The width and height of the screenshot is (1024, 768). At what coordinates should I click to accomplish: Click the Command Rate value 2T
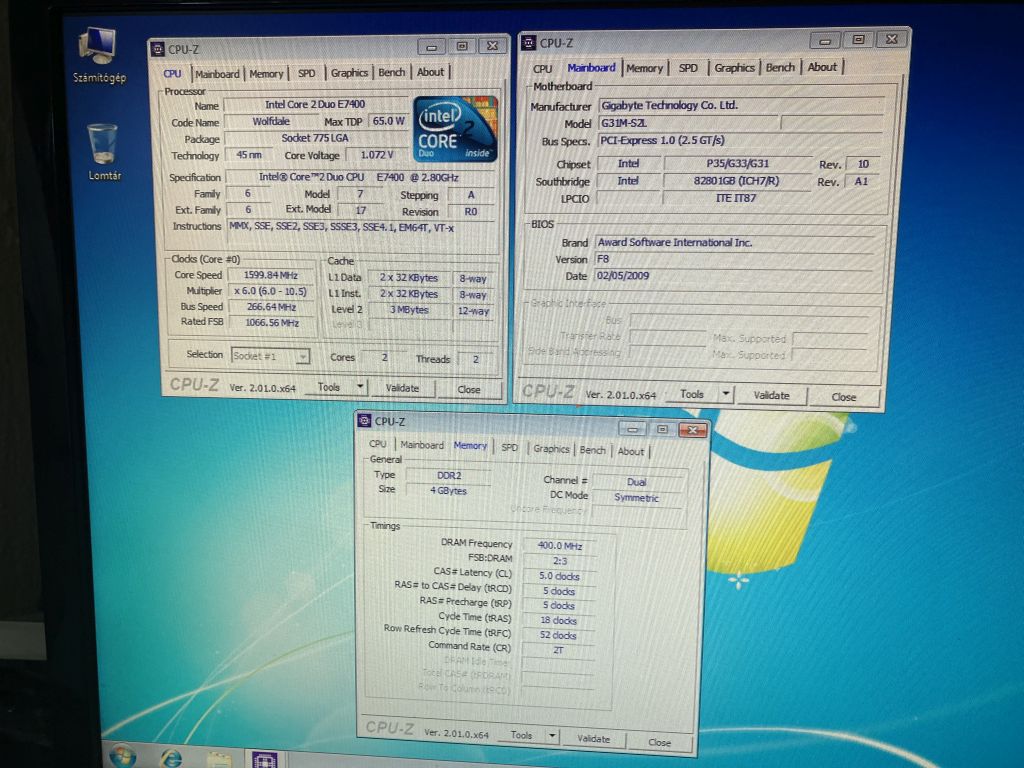point(558,650)
